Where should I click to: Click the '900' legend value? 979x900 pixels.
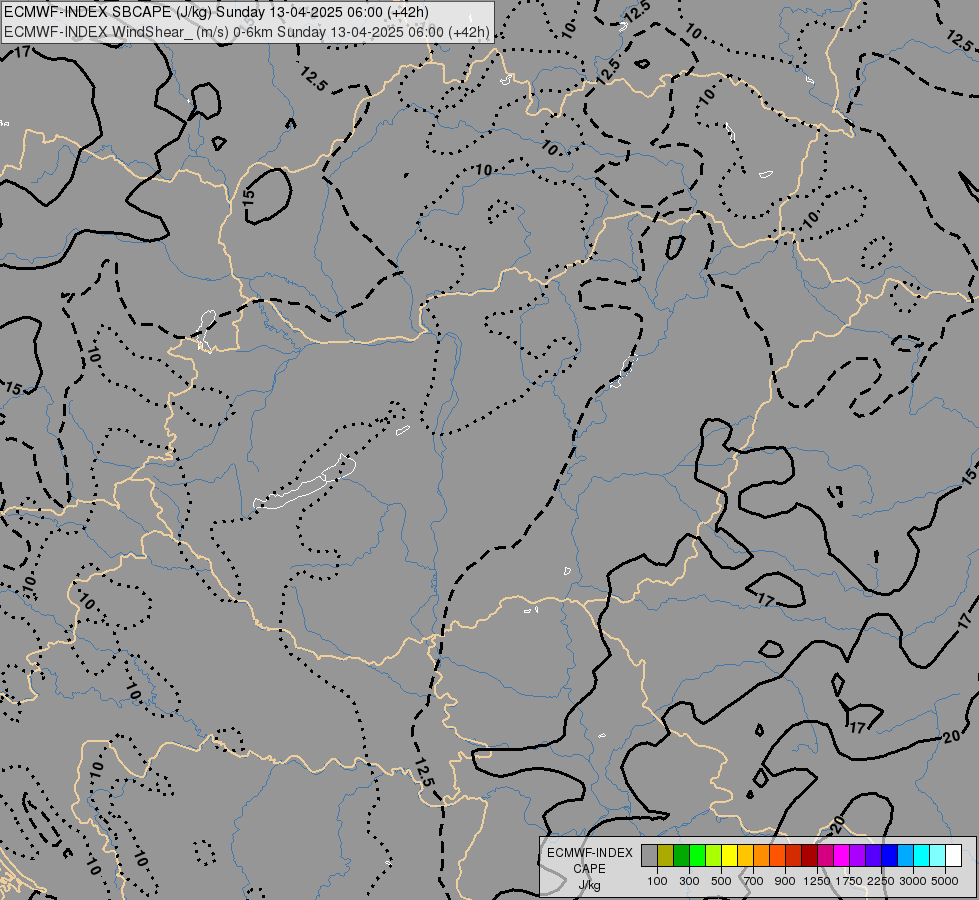785,881
